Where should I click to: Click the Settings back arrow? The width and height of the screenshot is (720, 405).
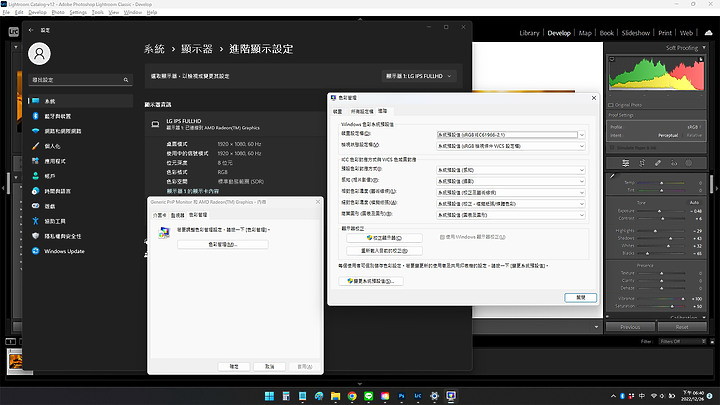(x=31, y=30)
